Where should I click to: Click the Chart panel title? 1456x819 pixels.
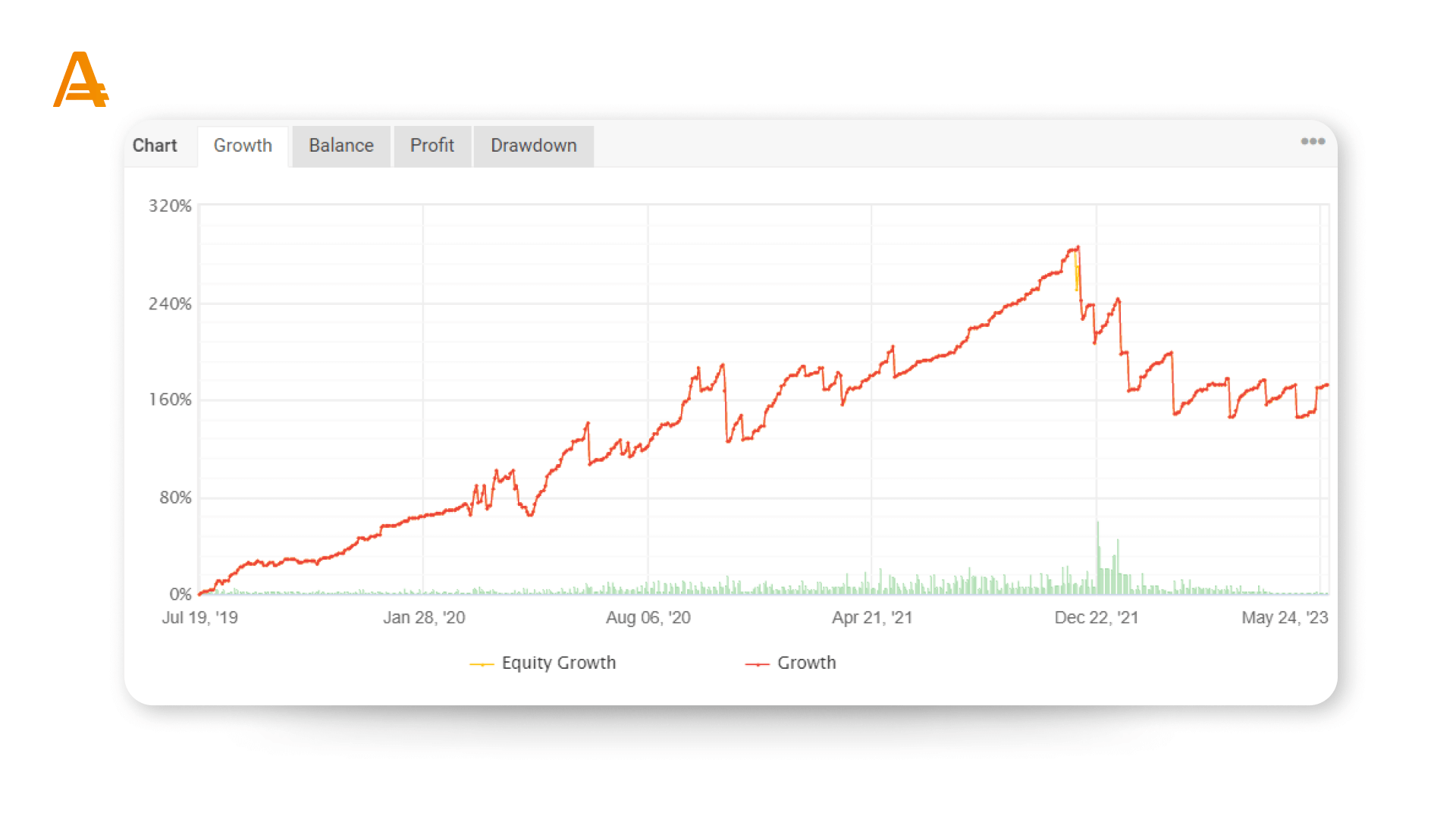coord(155,146)
